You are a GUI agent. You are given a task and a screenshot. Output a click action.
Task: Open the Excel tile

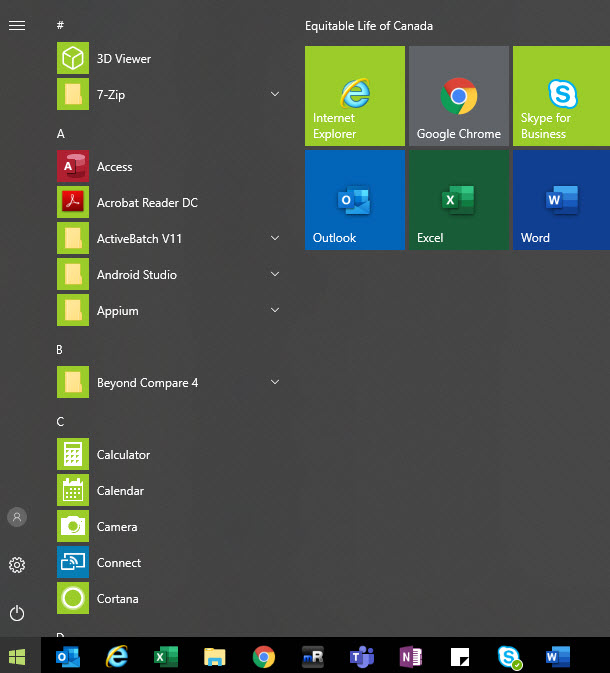pyautogui.click(x=458, y=200)
